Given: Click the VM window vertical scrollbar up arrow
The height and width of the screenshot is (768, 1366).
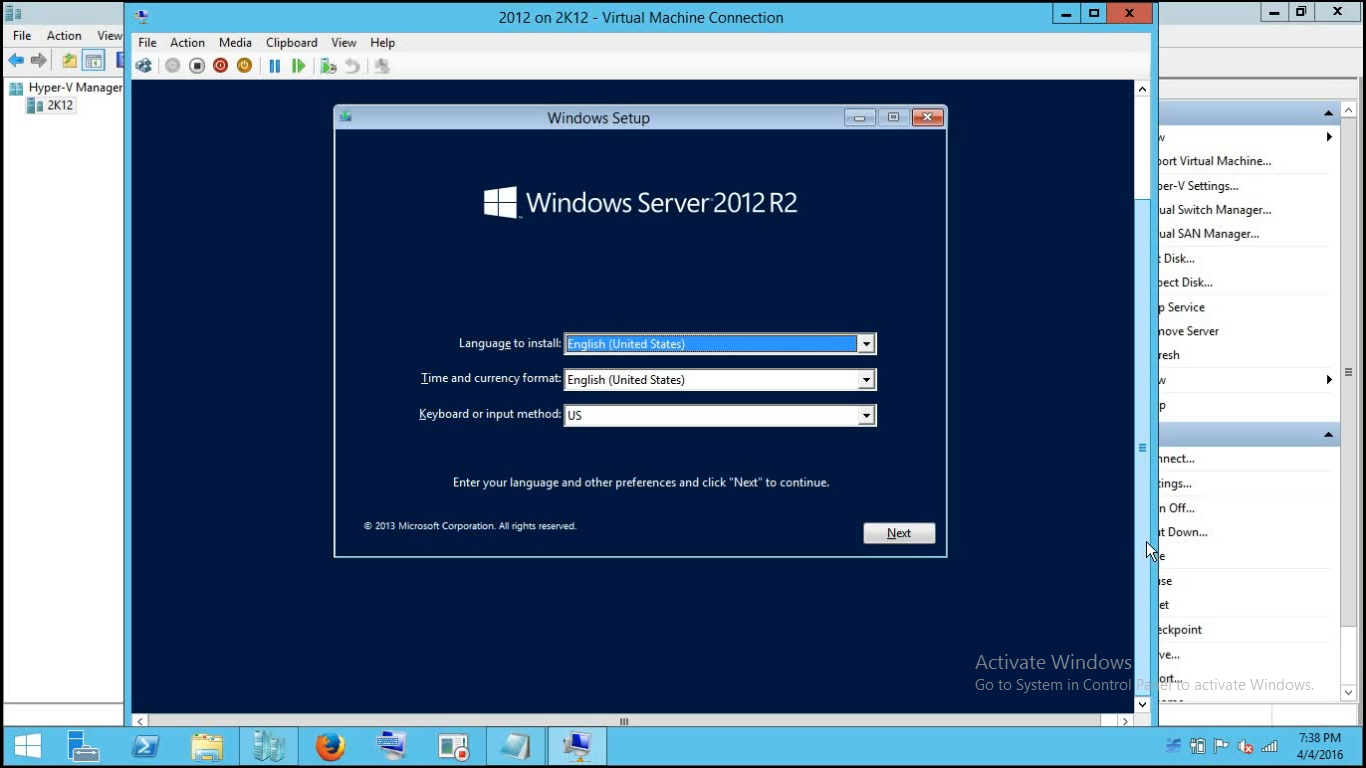Looking at the screenshot, I should [1142, 89].
